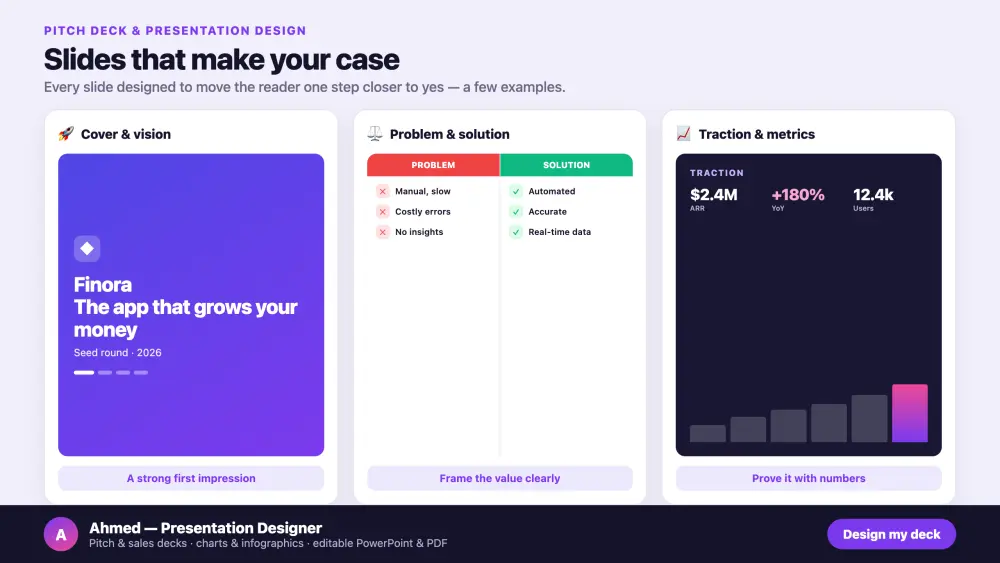
Task: Select the green SOLUTION column header
Action: tap(566, 165)
